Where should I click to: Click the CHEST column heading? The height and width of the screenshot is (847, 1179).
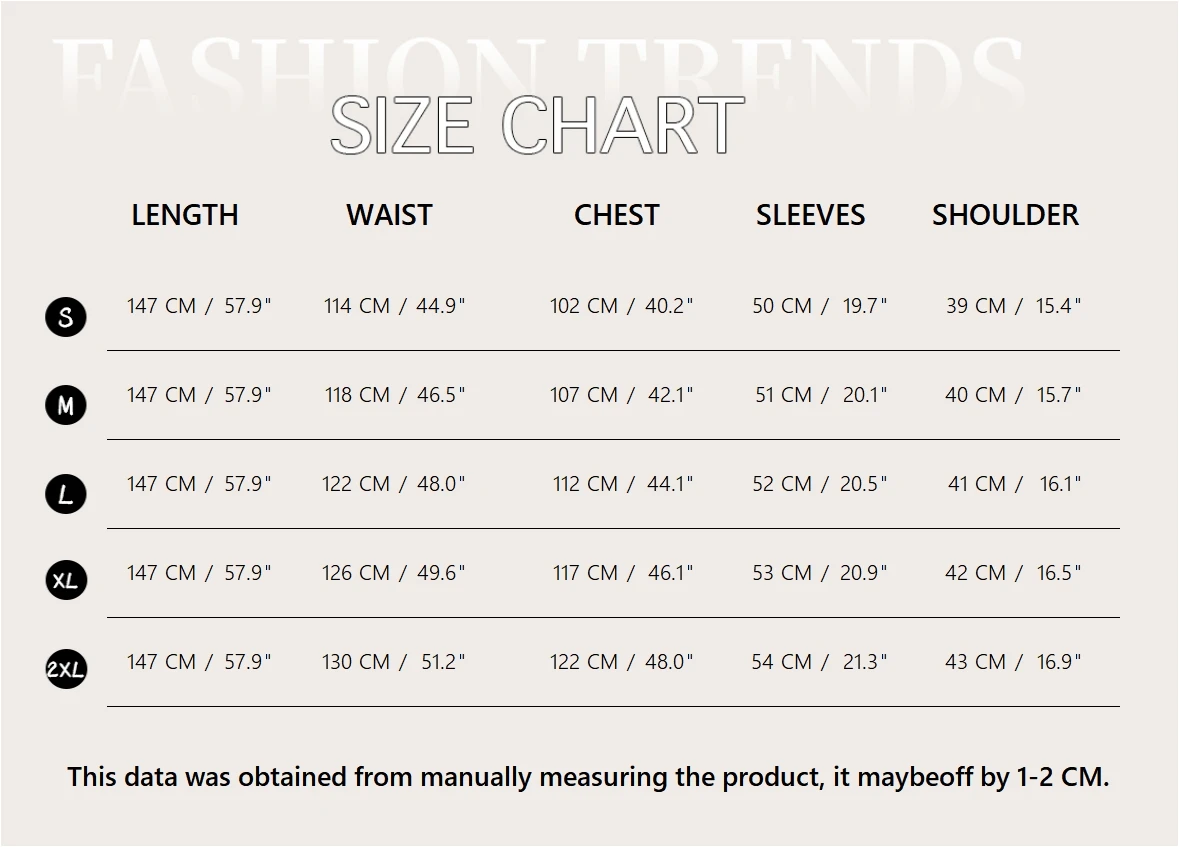click(616, 215)
